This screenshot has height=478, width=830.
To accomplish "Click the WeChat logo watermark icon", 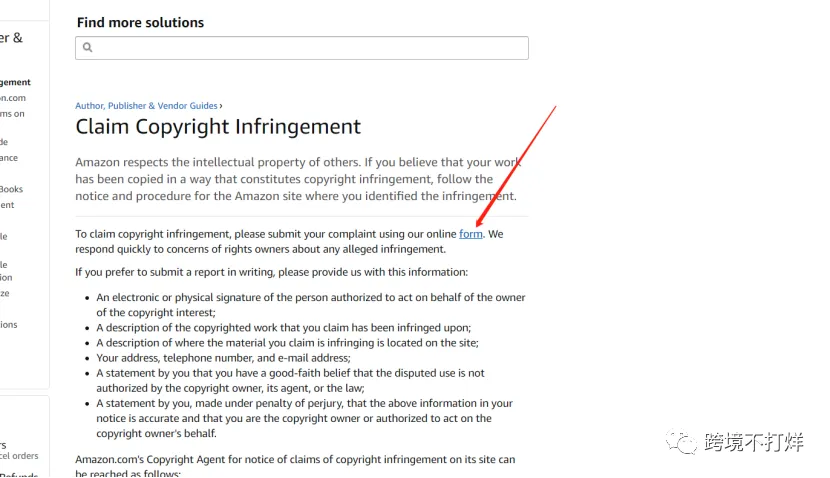I will point(681,442).
